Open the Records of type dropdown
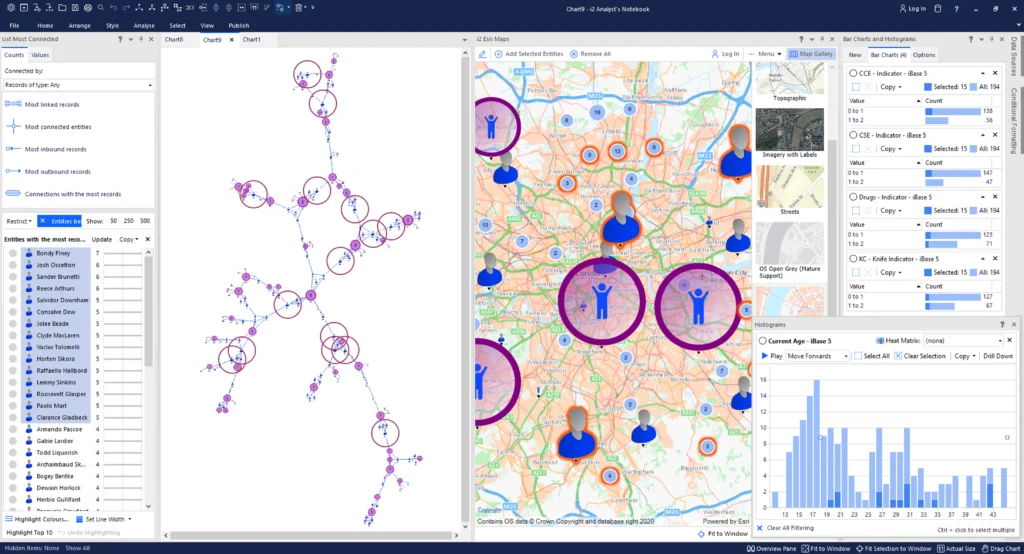1024x554 pixels. pyautogui.click(x=78, y=85)
